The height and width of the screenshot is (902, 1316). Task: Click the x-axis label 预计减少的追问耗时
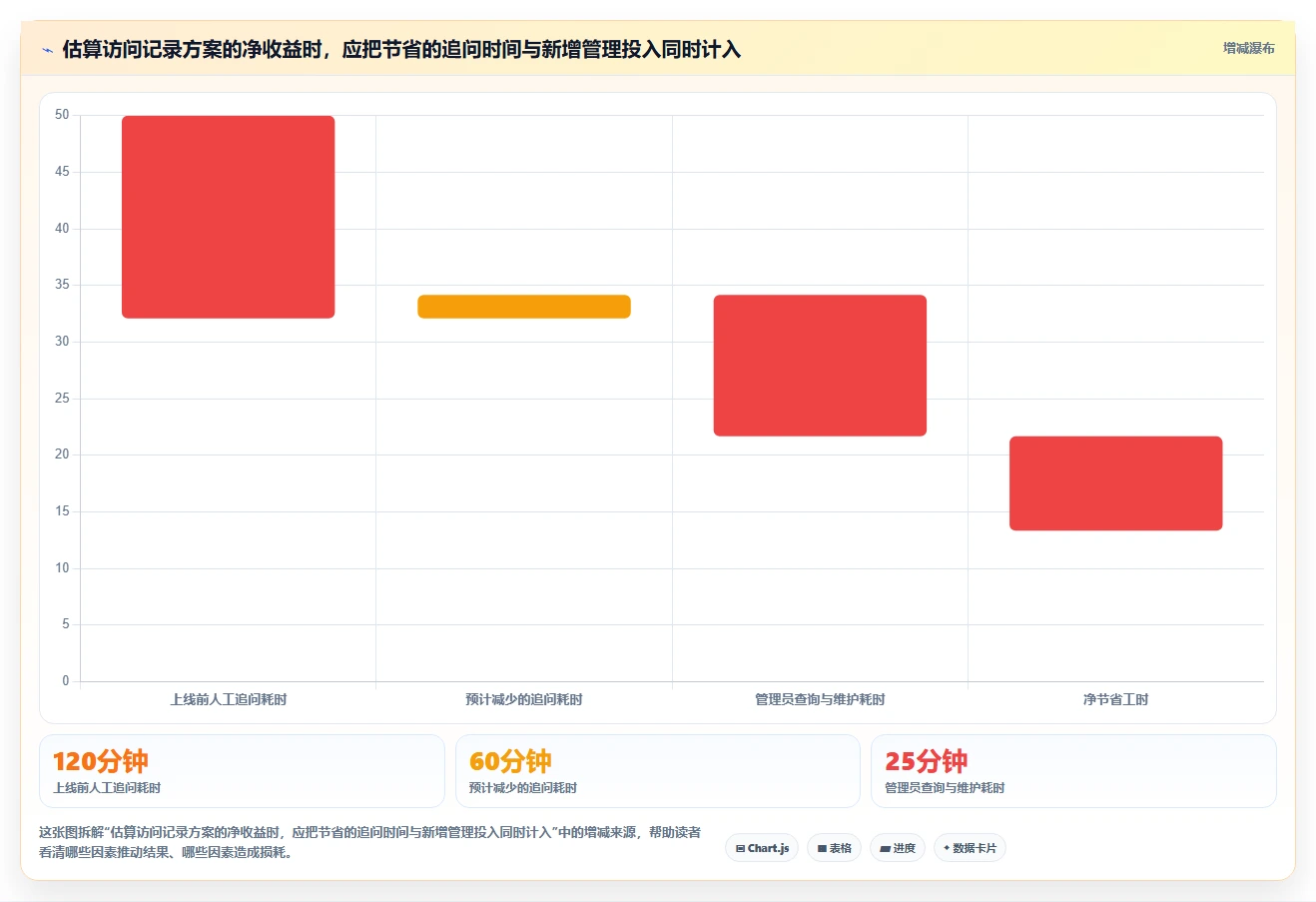point(524,699)
